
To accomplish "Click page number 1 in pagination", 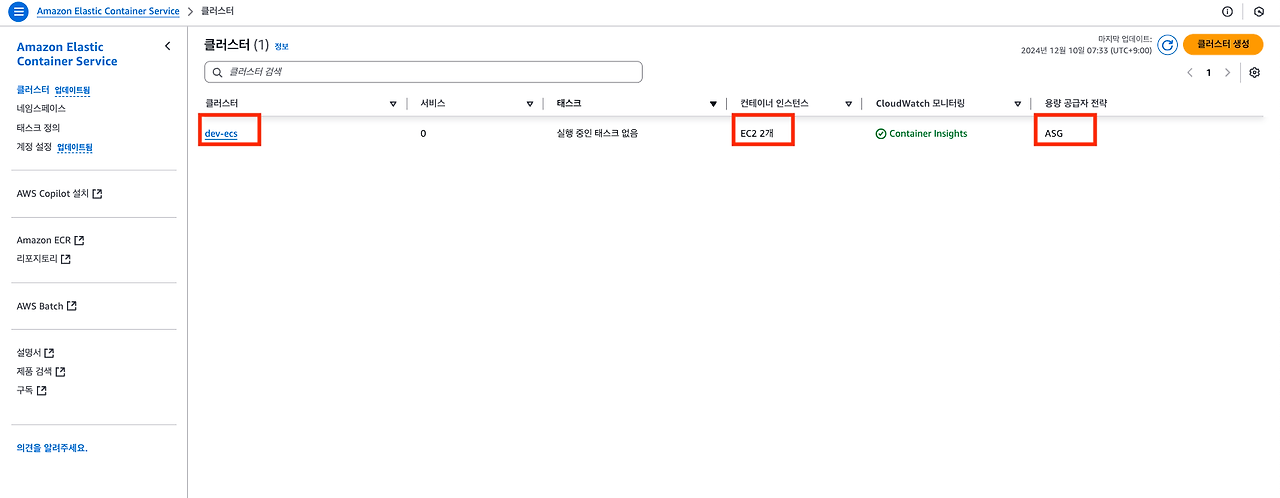I will click(x=1208, y=73).
